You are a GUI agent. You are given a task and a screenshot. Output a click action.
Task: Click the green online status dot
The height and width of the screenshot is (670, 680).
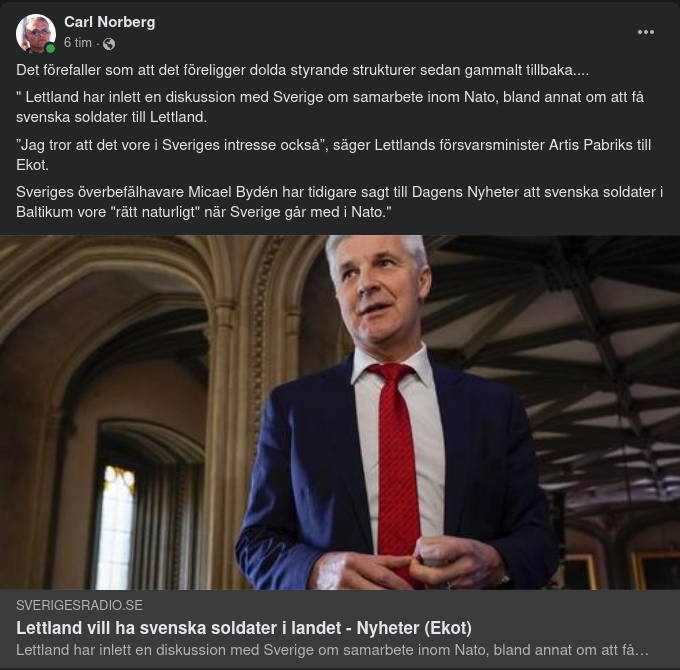point(50,48)
